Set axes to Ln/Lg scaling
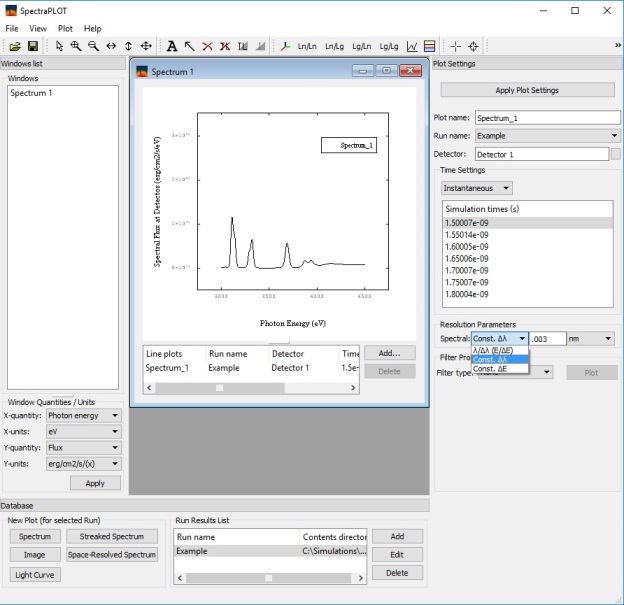The image size is (624, 605). (x=334, y=46)
